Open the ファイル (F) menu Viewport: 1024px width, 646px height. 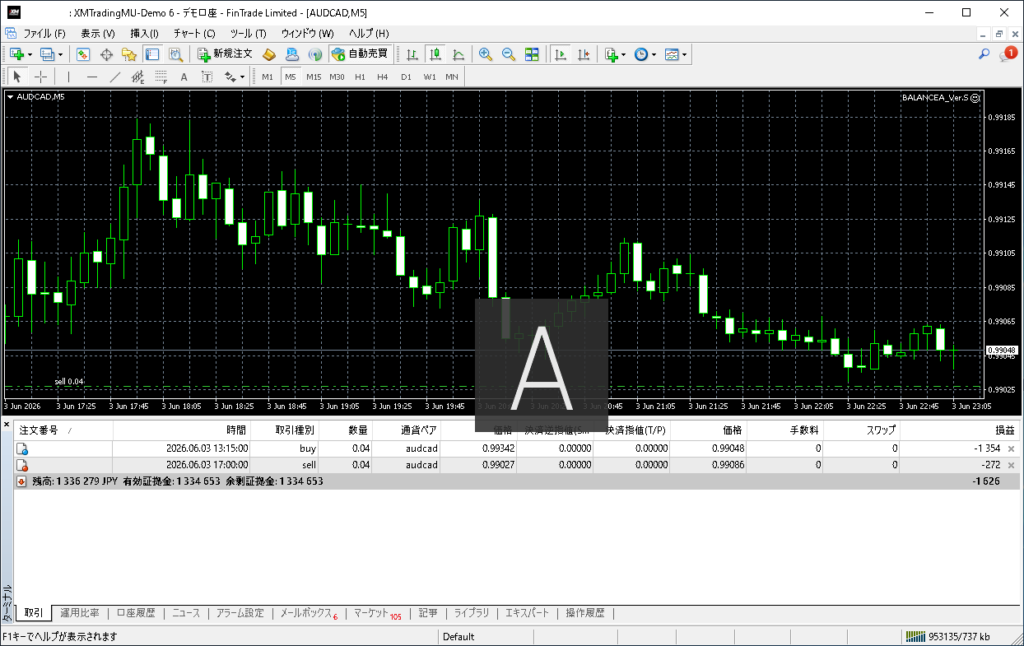click(x=44, y=33)
